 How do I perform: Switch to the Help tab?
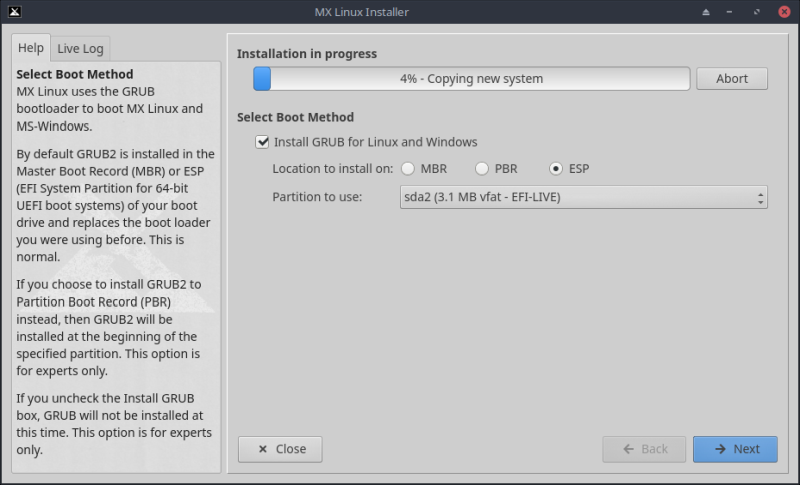click(31, 48)
